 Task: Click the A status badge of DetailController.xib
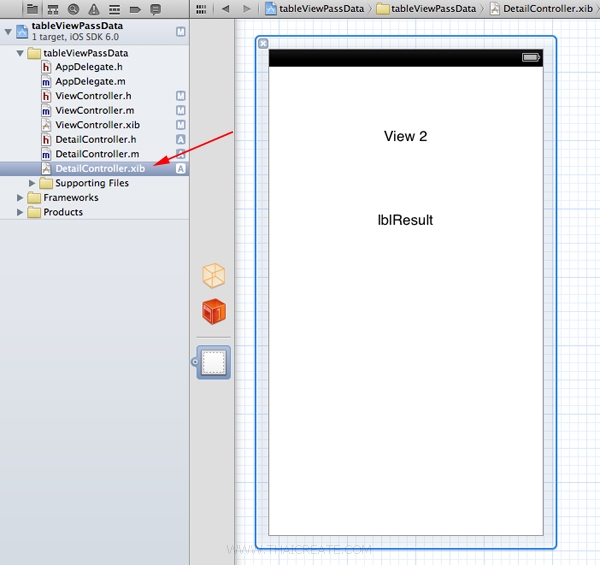tap(181, 169)
